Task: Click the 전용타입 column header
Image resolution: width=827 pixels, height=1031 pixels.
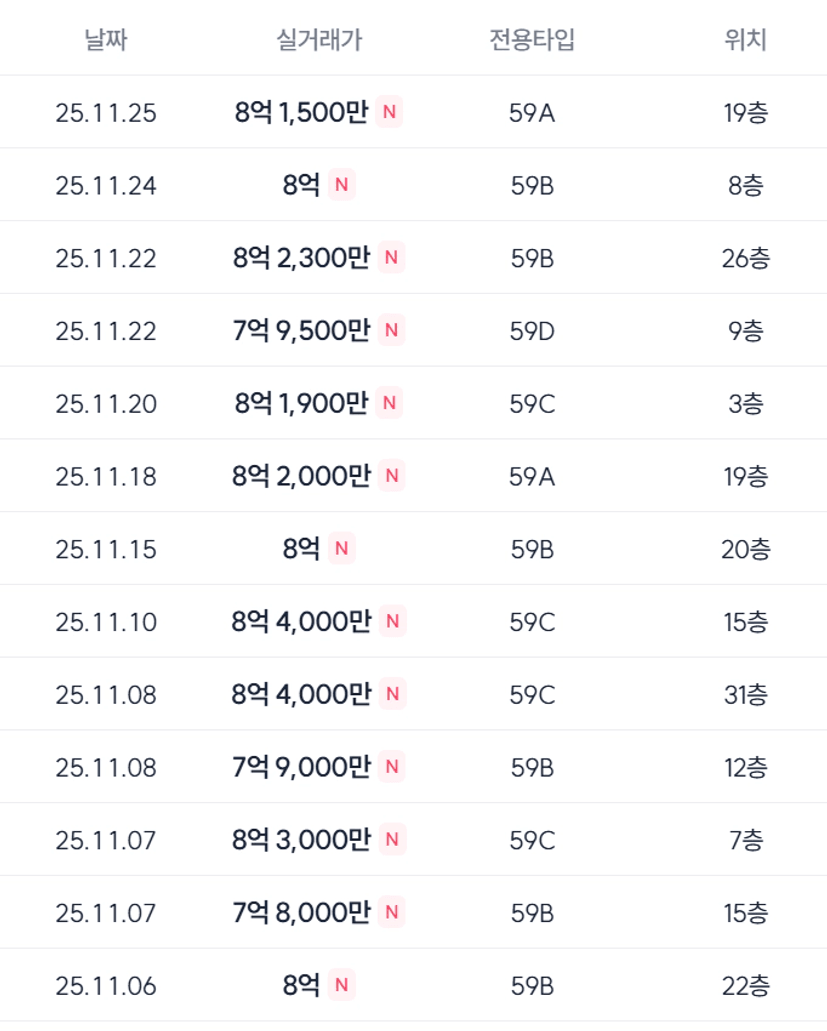Action: pyautogui.click(x=532, y=40)
